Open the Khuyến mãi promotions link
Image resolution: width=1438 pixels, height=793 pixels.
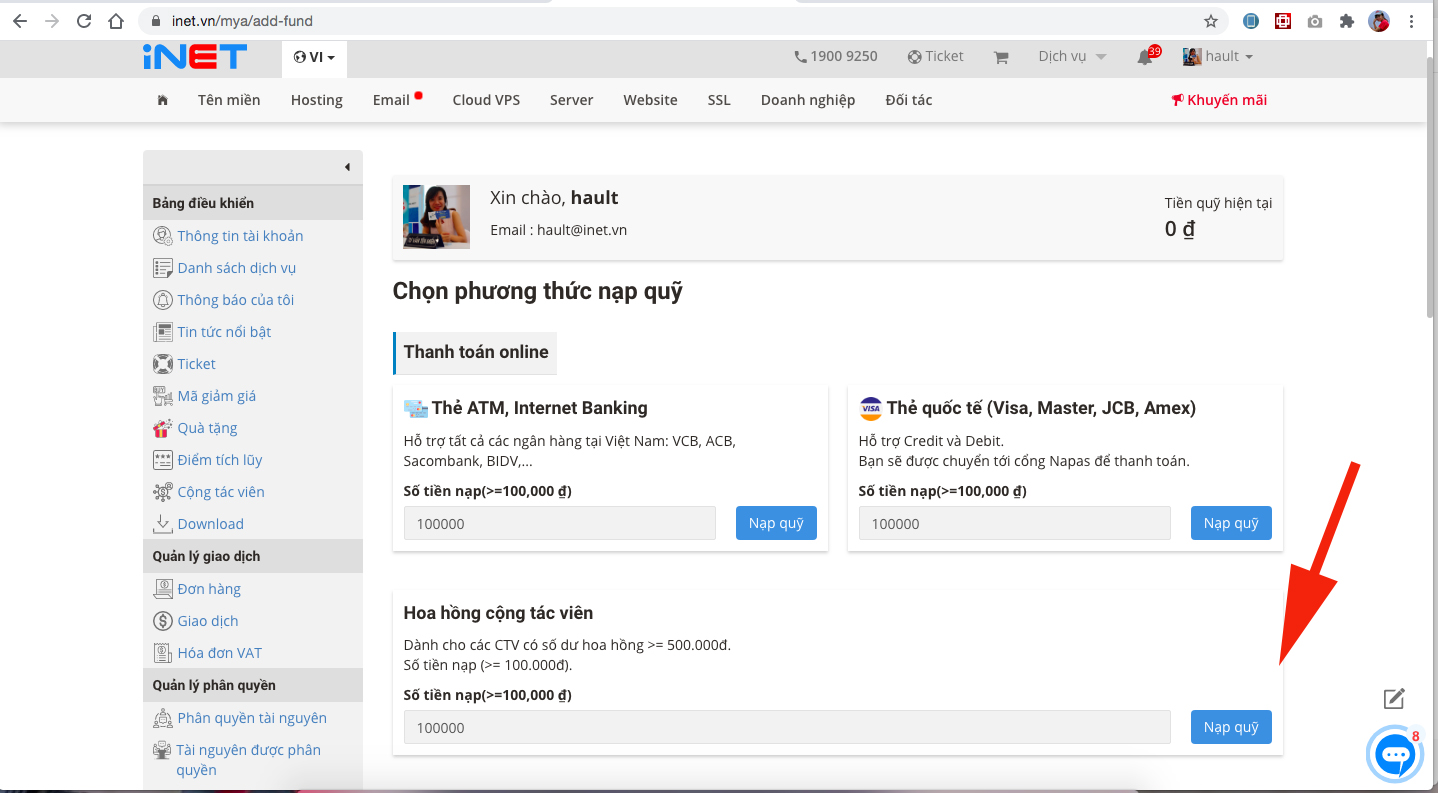1219,100
